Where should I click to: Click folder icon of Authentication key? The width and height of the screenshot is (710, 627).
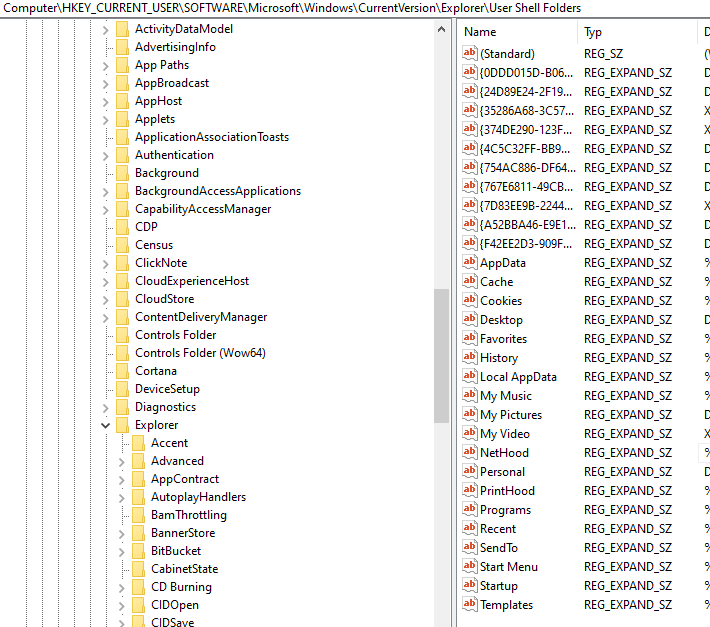coord(122,155)
